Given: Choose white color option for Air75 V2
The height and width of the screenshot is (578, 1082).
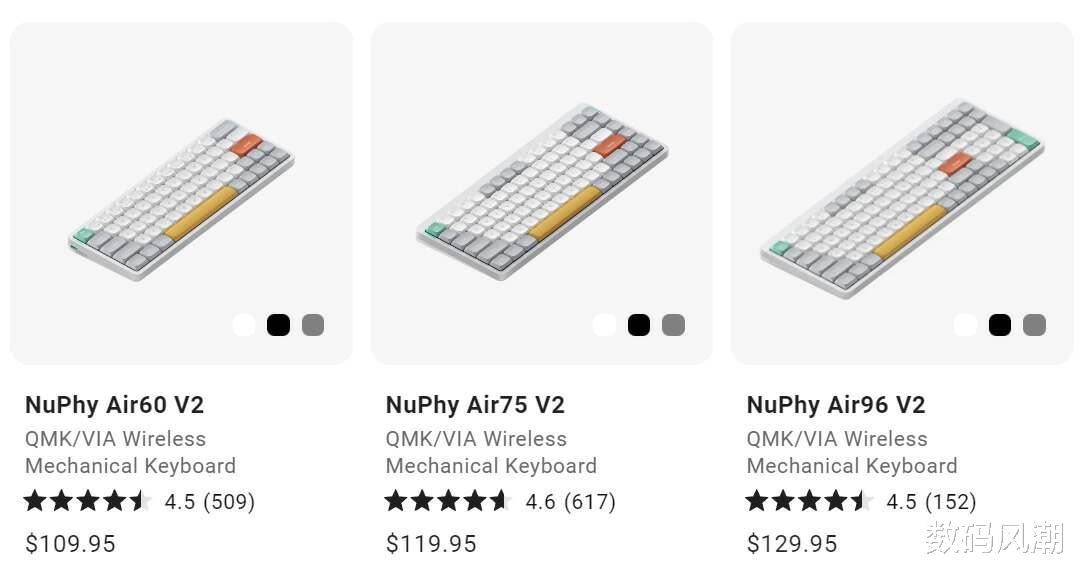Looking at the screenshot, I should pos(604,325).
